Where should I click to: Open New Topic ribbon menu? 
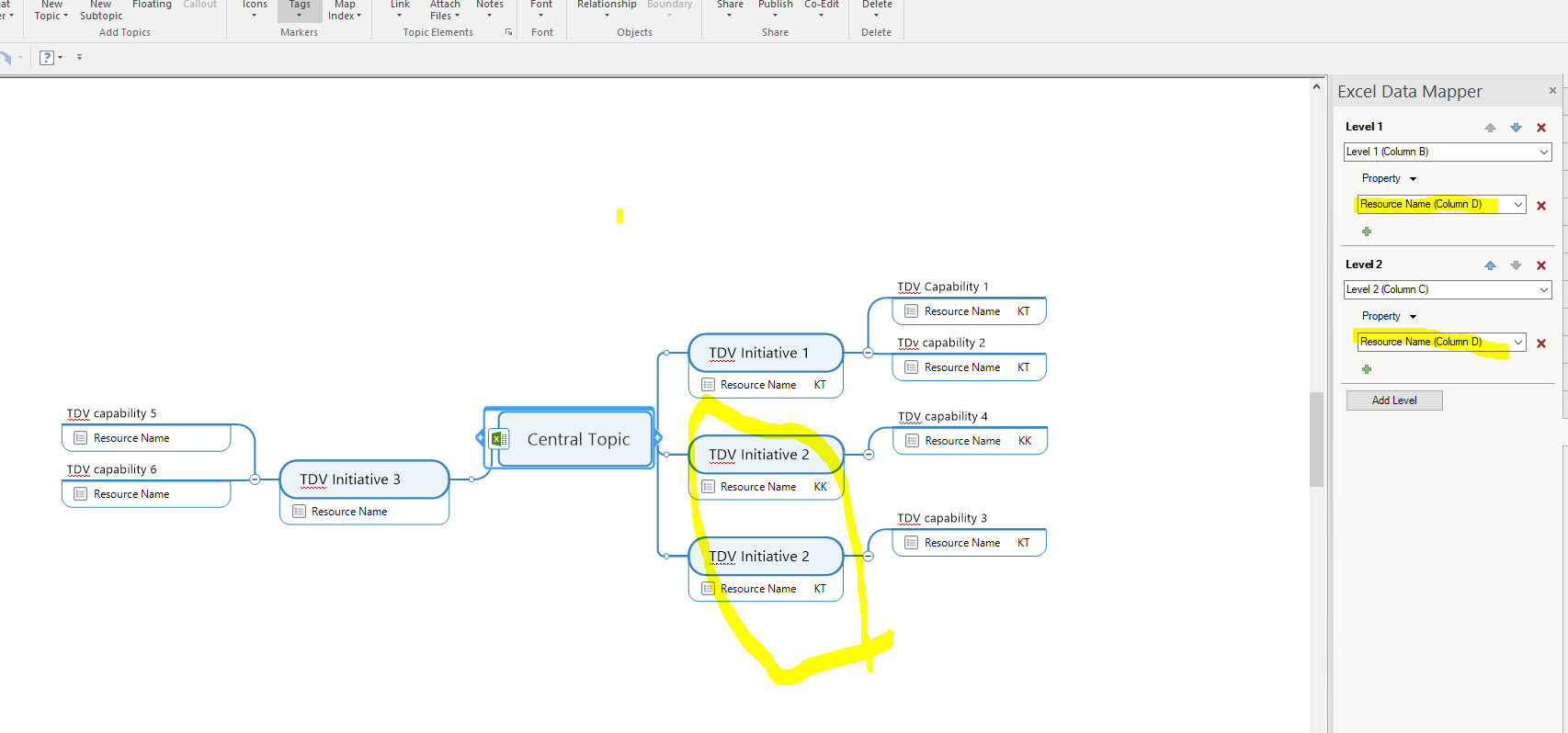tap(51, 10)
